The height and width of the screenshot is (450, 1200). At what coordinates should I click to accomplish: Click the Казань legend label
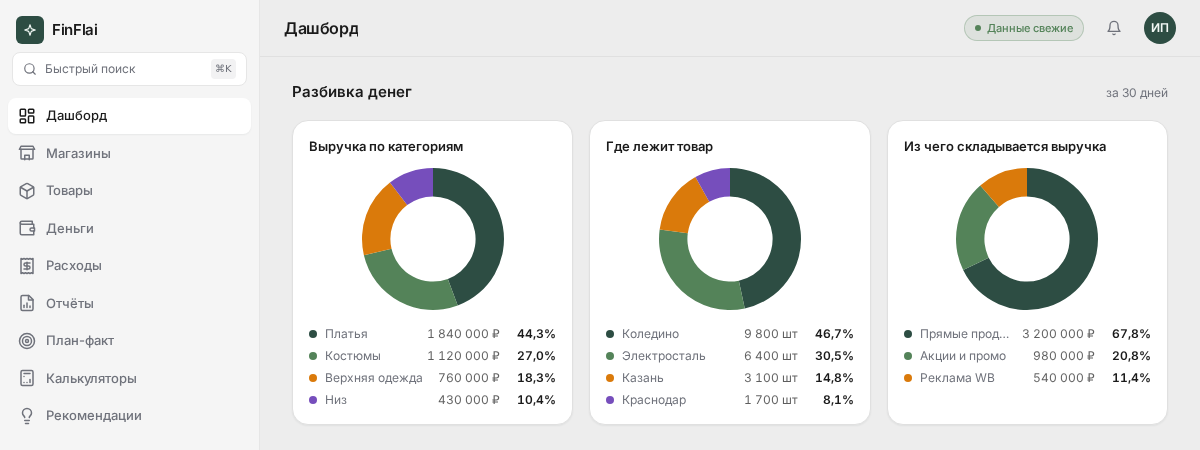click(643, 378)
